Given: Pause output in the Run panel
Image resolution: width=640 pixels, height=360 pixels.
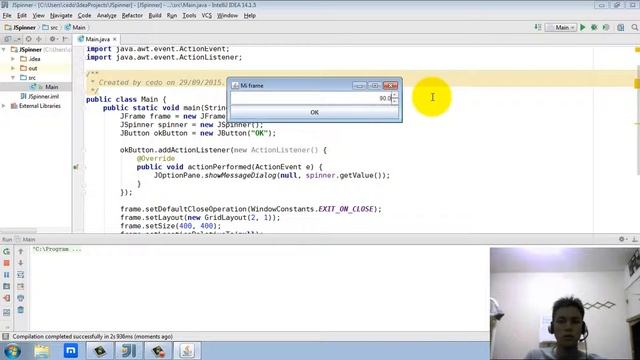Looking at the screenshot, I should coord(7,275).
